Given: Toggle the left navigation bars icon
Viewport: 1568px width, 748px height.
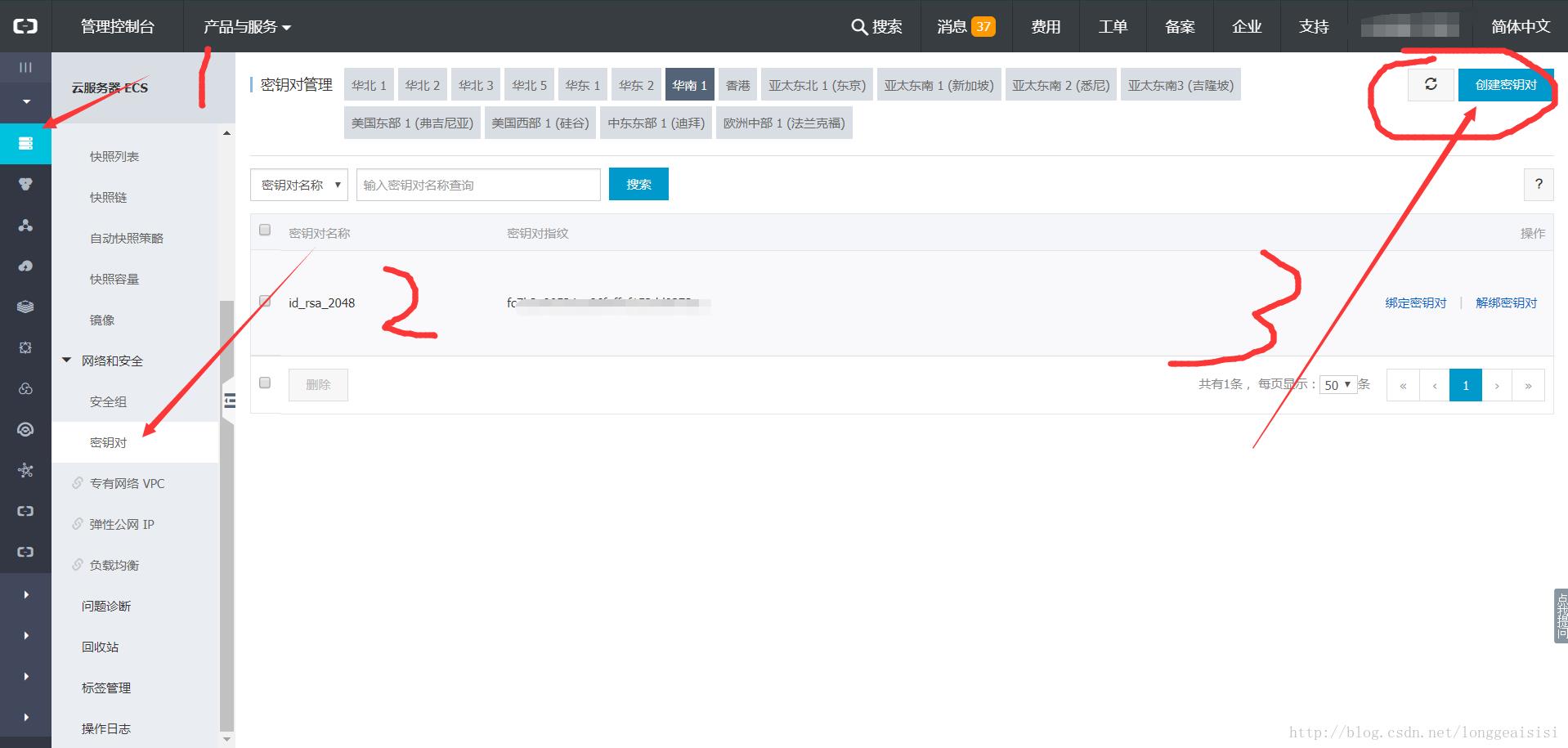Looking at the screenshot, I should (x=25, y=67).
